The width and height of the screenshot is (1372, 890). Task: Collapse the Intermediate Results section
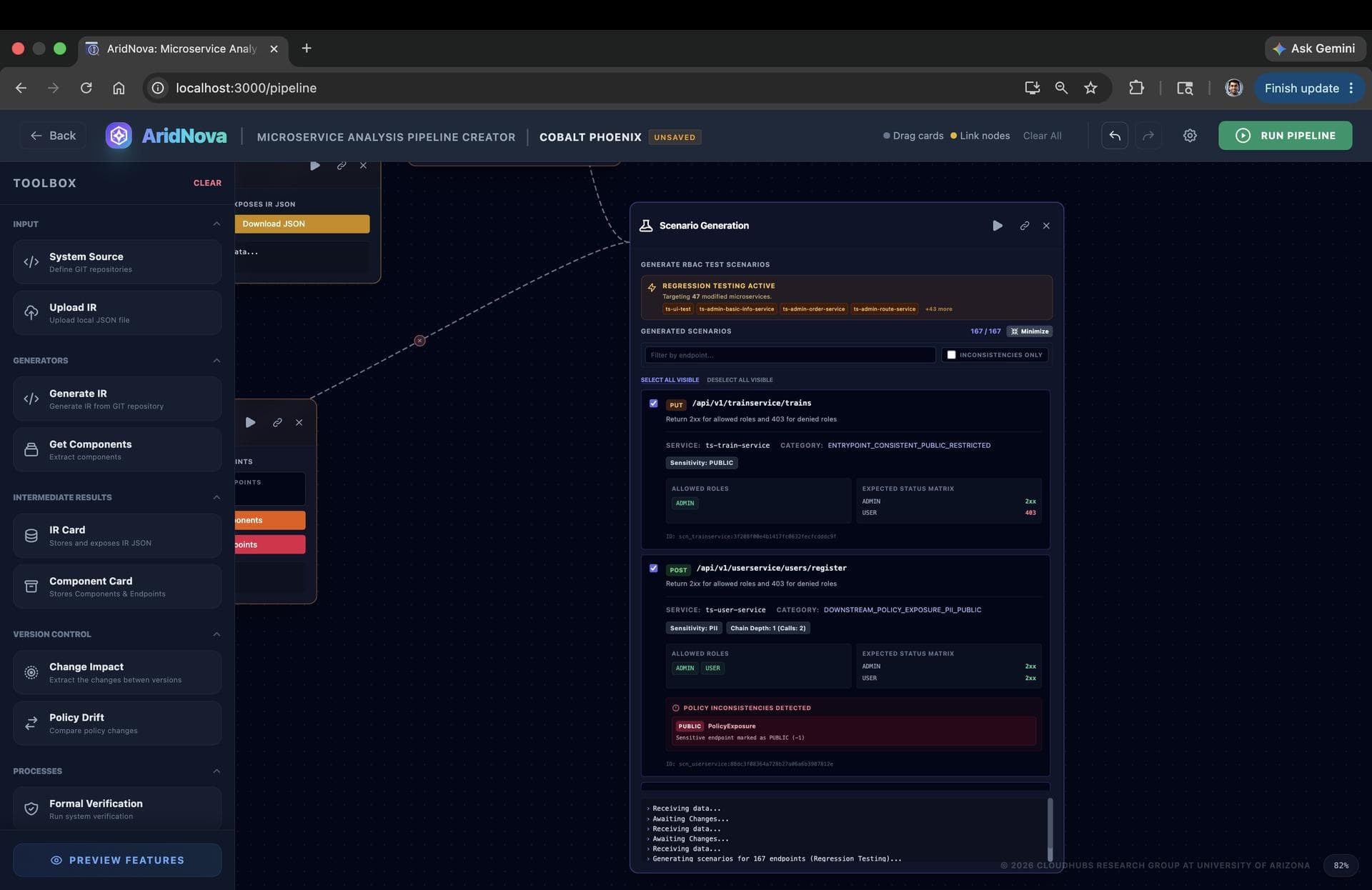pyautogui.click(x=217, y=497)
